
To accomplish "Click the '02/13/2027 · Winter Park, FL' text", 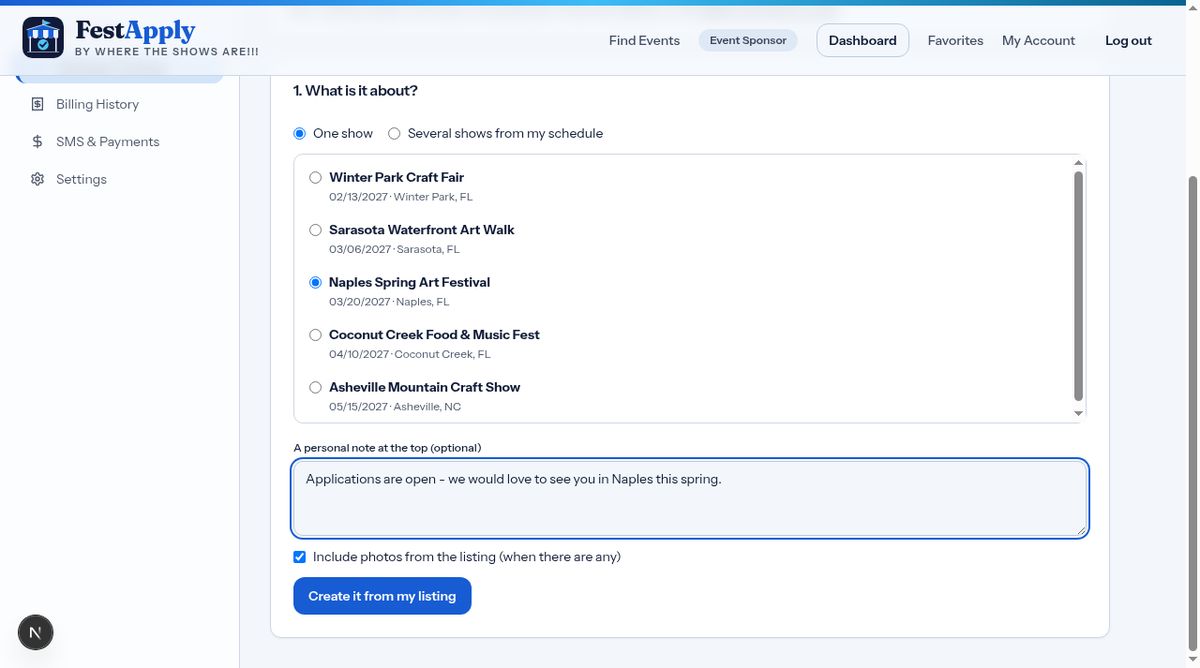I will pos(401,197).
